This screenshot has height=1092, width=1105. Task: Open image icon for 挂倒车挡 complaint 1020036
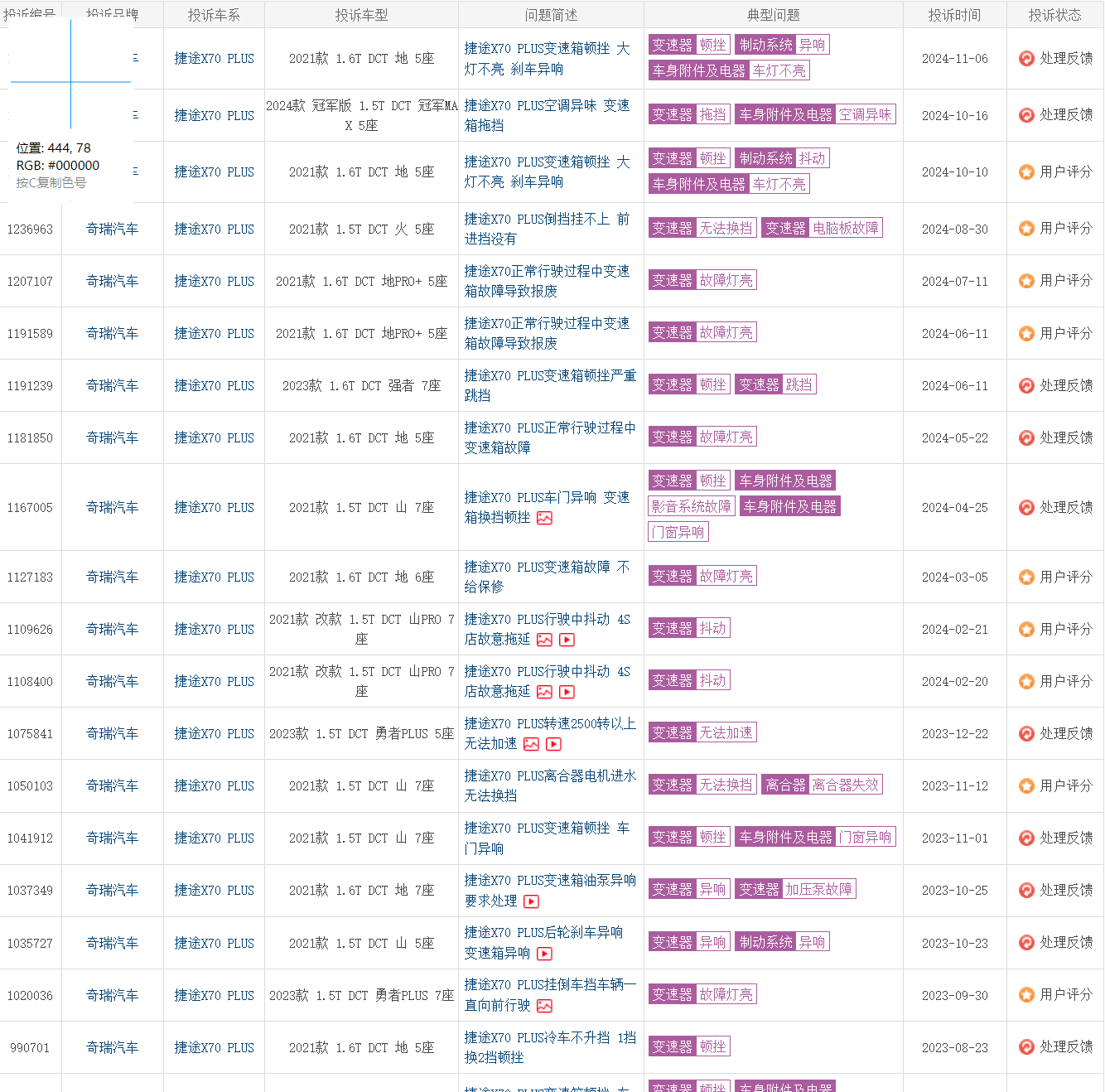coord(544,1006)
